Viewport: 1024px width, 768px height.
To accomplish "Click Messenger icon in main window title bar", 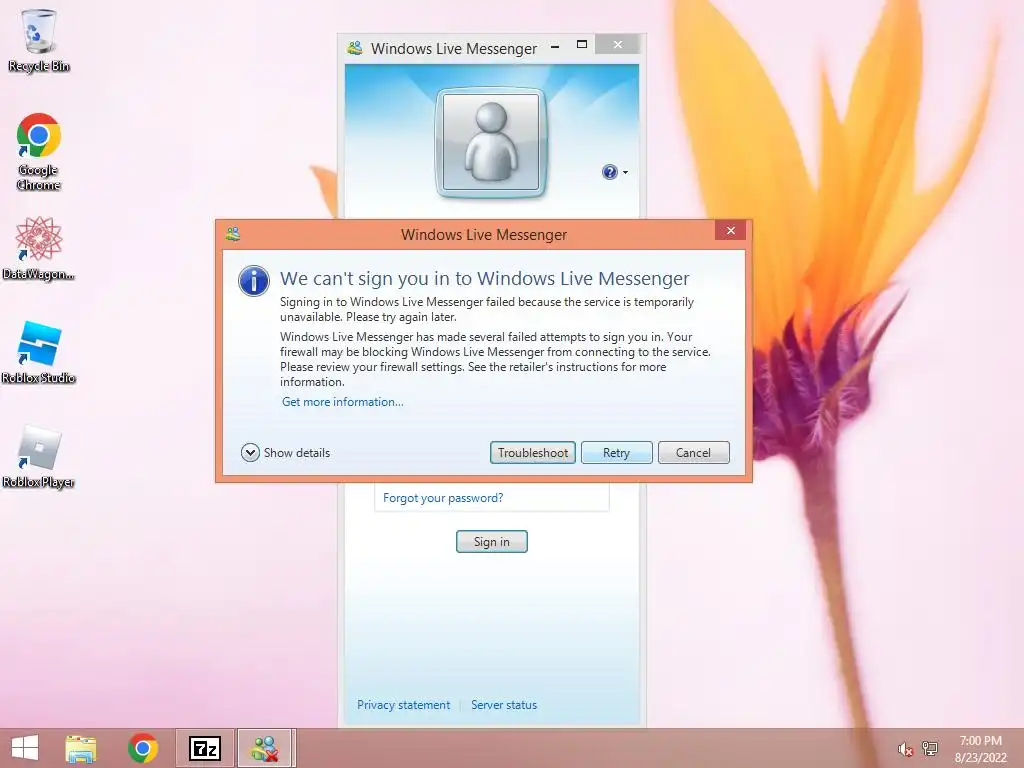I will point(355,48).
